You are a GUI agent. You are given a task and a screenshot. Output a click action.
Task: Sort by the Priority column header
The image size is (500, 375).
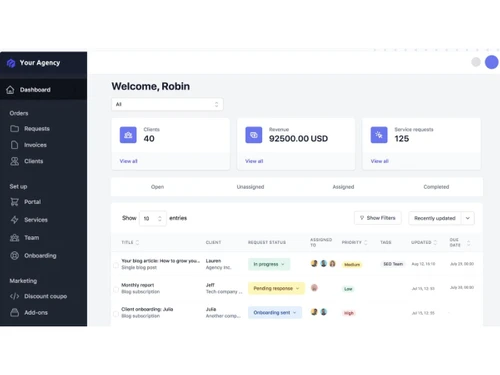click(x=354, y=242)
